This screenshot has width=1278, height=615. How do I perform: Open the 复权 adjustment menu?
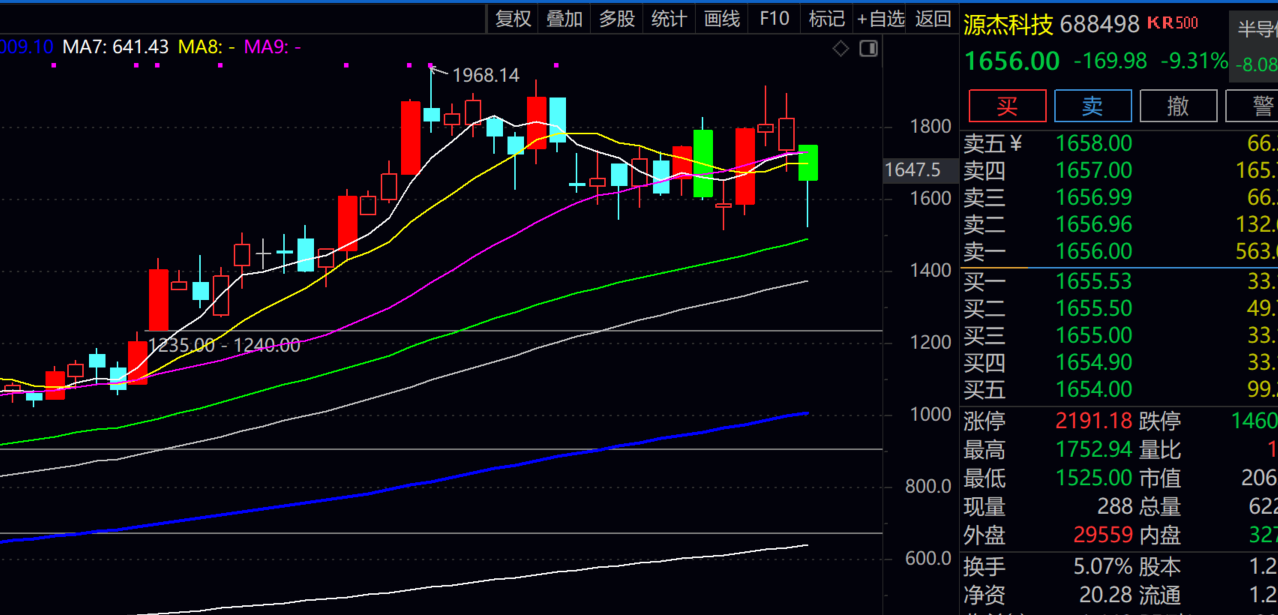pyautogui.click(x=514, y=18)
